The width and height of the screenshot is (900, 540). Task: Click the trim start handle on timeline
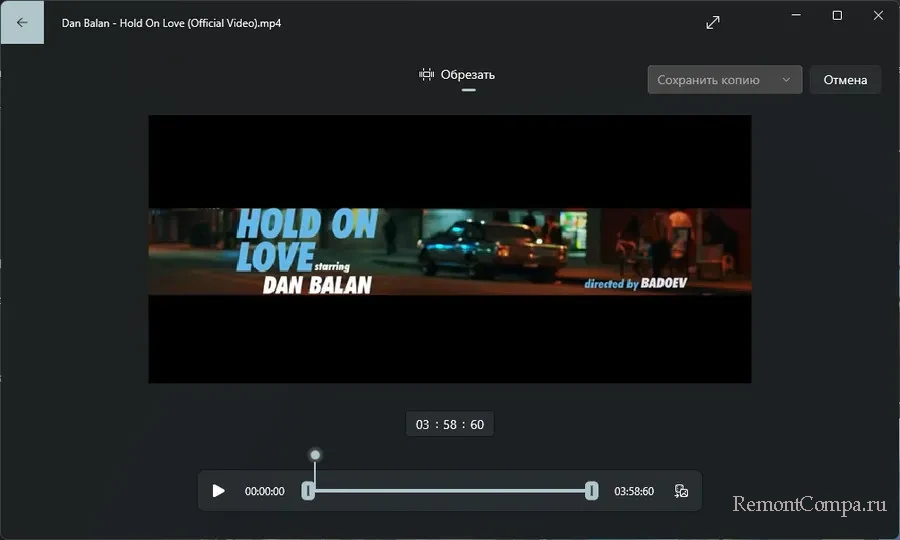[x=308, y=491]
